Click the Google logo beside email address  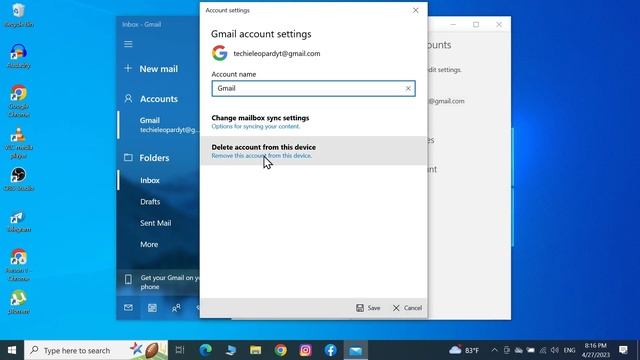[x=220, y=53]
